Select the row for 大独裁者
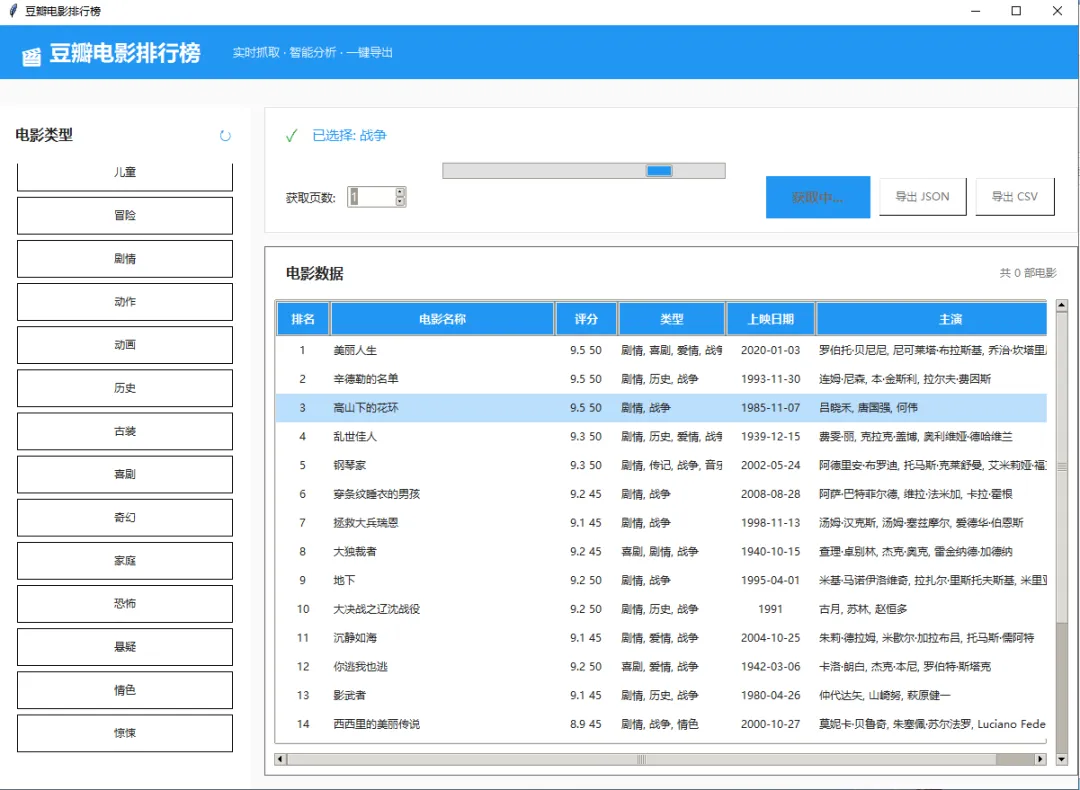 click(661, 552)
